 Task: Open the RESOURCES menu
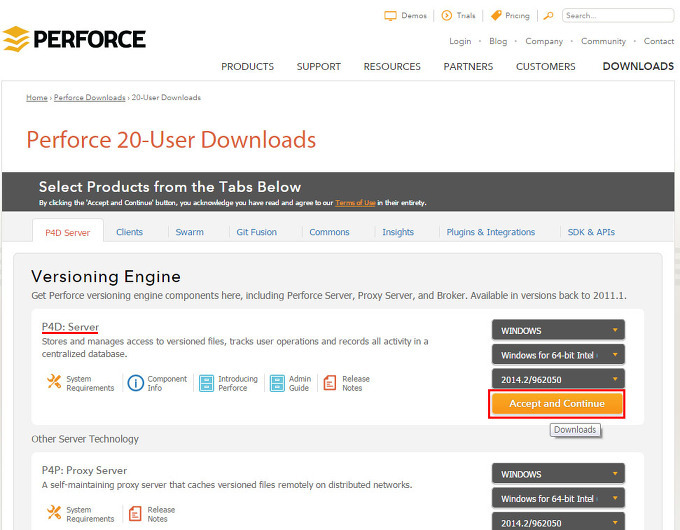tap(392, 66)
